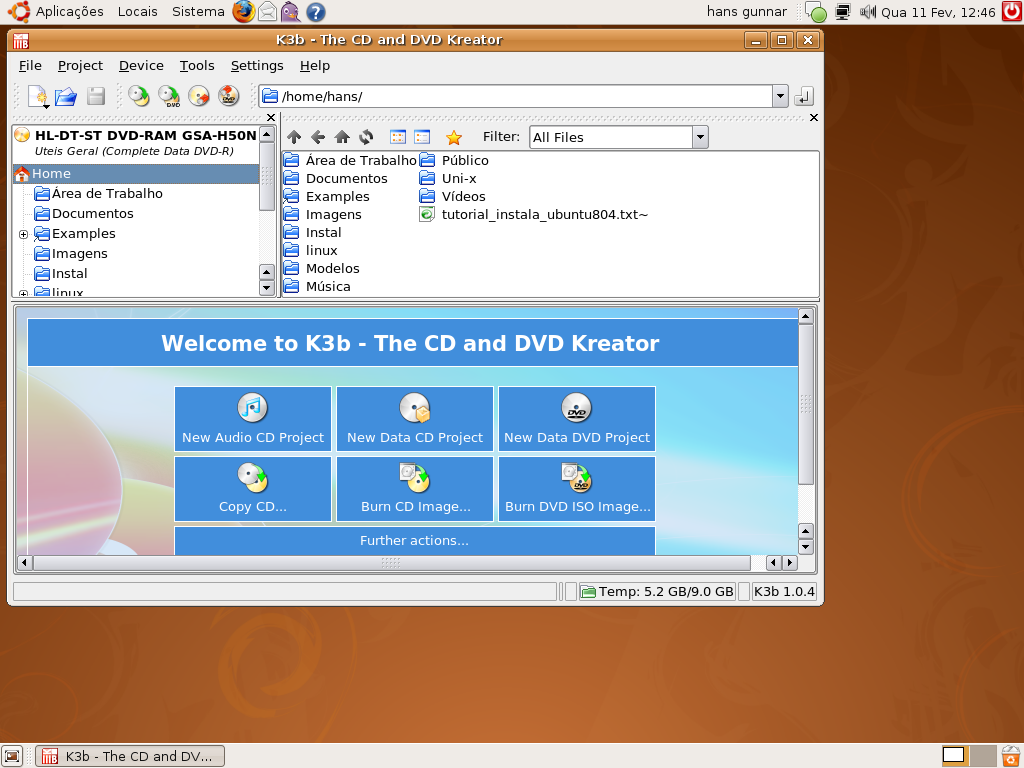
Task: Open the Tools menu
Action: click(x=197, y=65)
